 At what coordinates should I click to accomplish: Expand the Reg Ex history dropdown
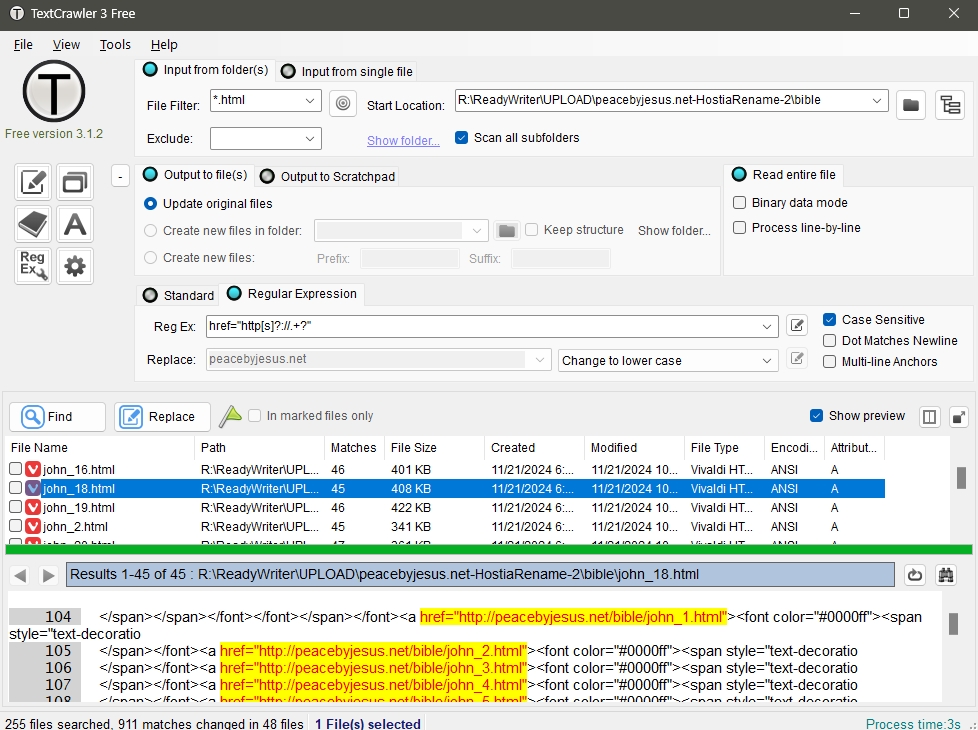(x=767, y=326)
